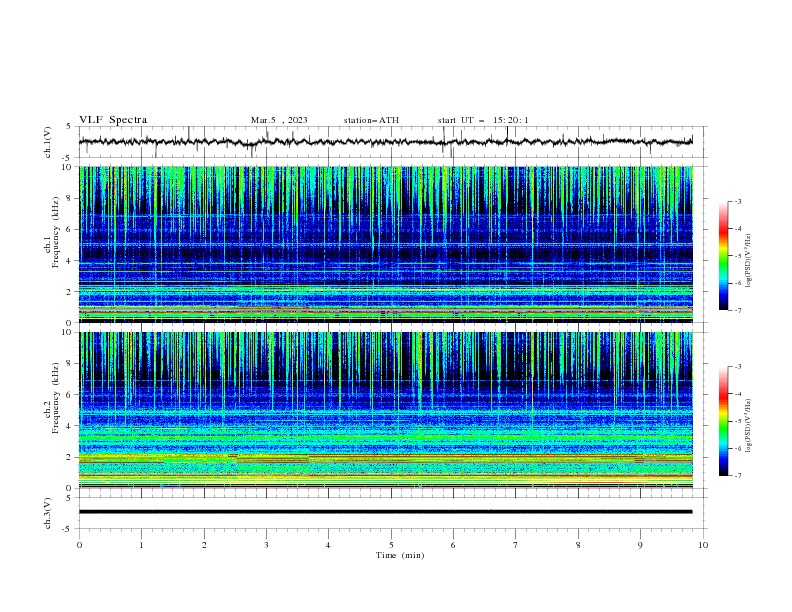Screen dimensions: 792x612
Task: Click the "-5" tick of the ch.3(V) axis
Action: click(x=68, y=529)
